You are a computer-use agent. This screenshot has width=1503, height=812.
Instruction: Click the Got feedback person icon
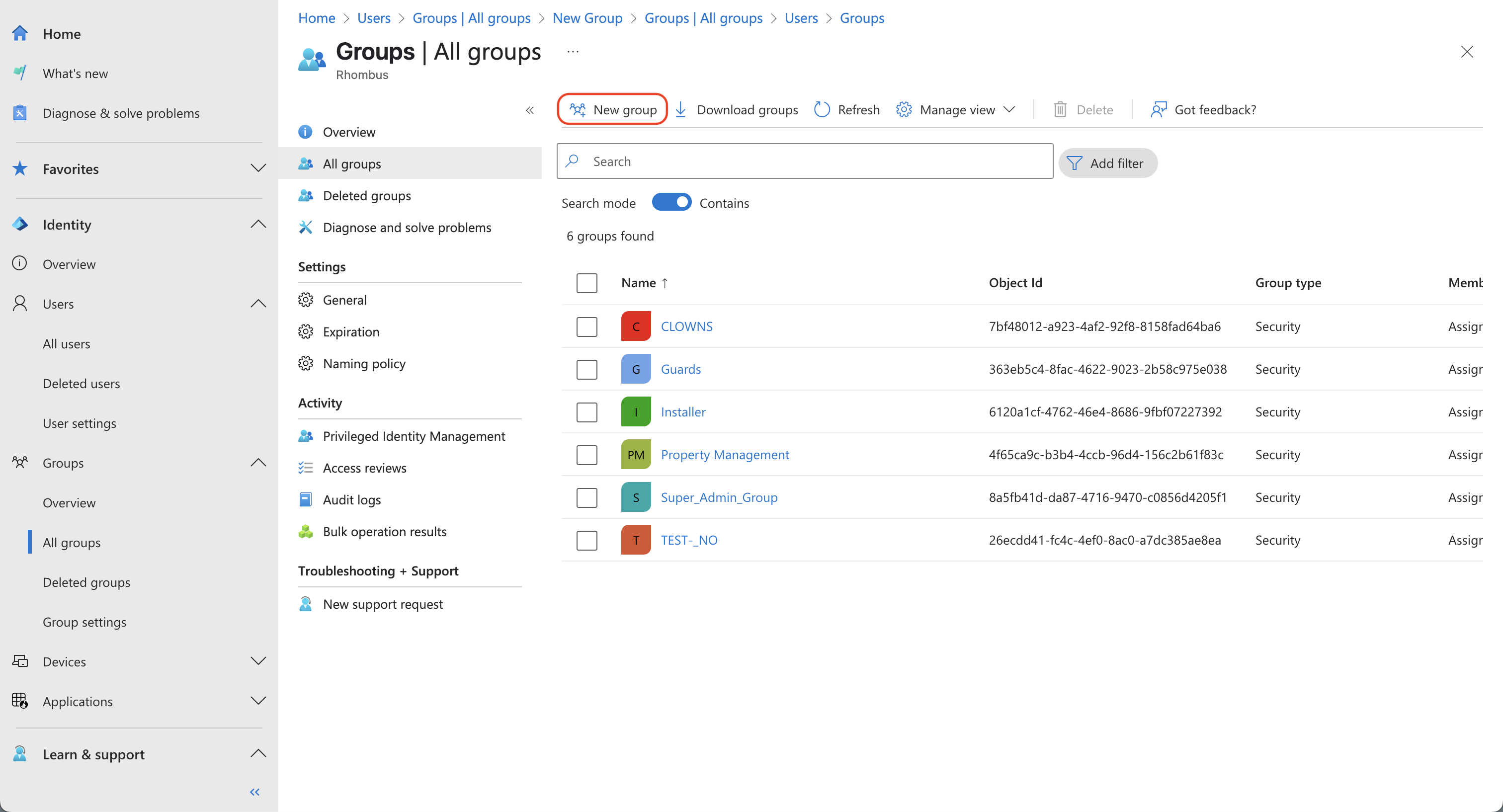pyautogui.click(x=1158, y=110)
